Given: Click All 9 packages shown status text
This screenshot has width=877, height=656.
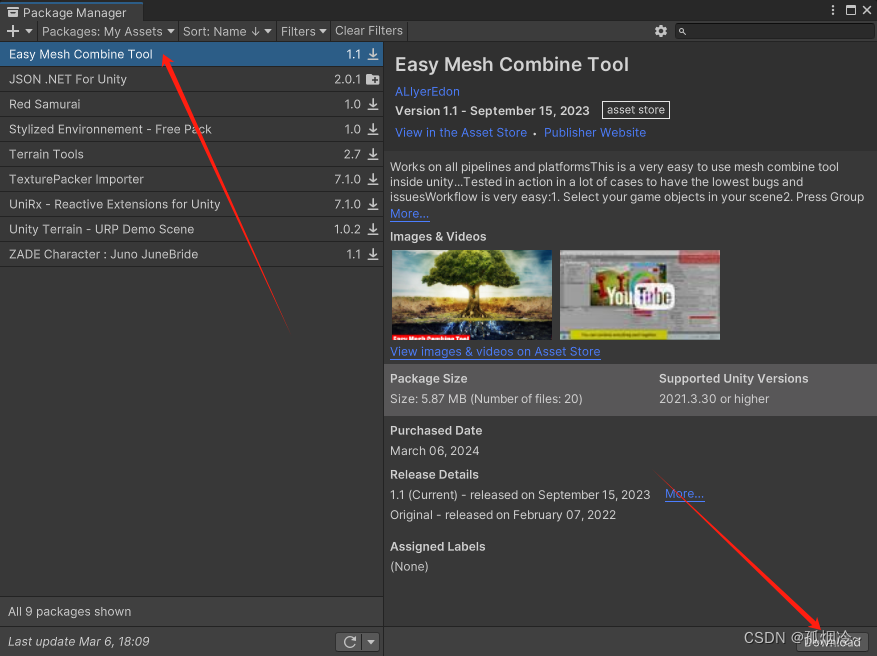Looking at the screenshot, I should pyautogui.click(x=69, y=612).
